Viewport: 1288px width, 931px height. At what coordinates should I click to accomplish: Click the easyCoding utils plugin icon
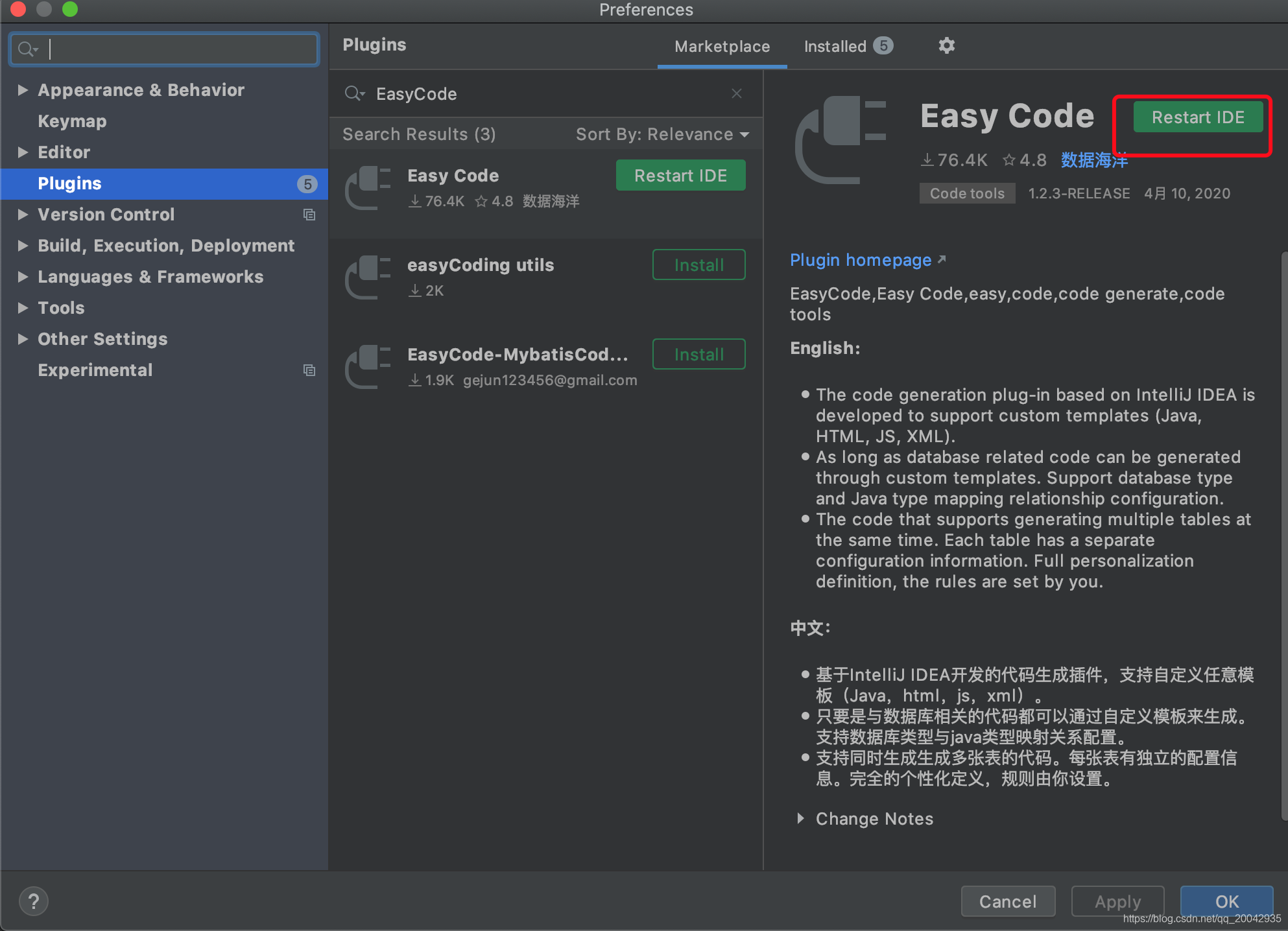(x=366, y=277)
